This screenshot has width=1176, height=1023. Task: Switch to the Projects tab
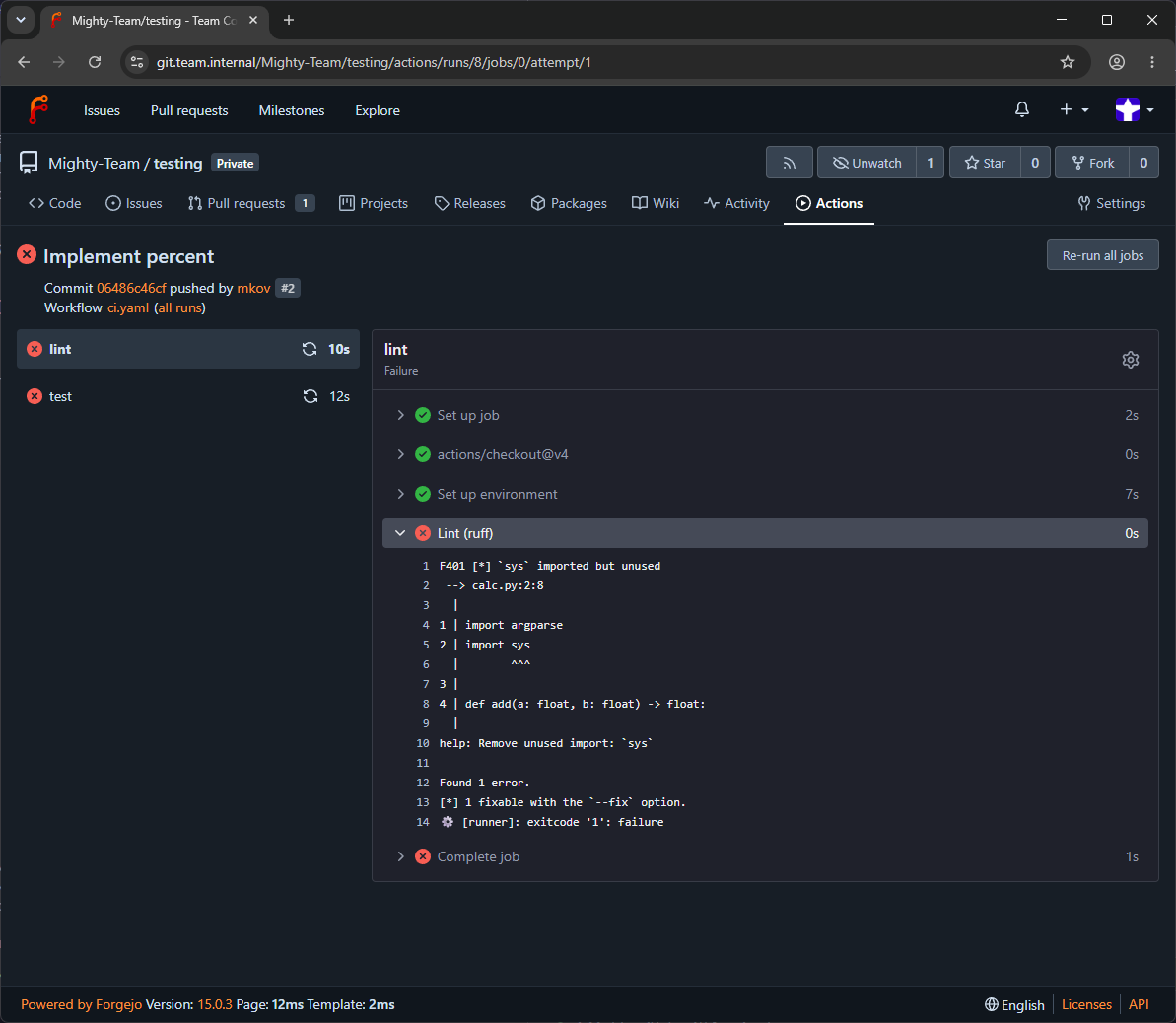click(x=374, y=203)
